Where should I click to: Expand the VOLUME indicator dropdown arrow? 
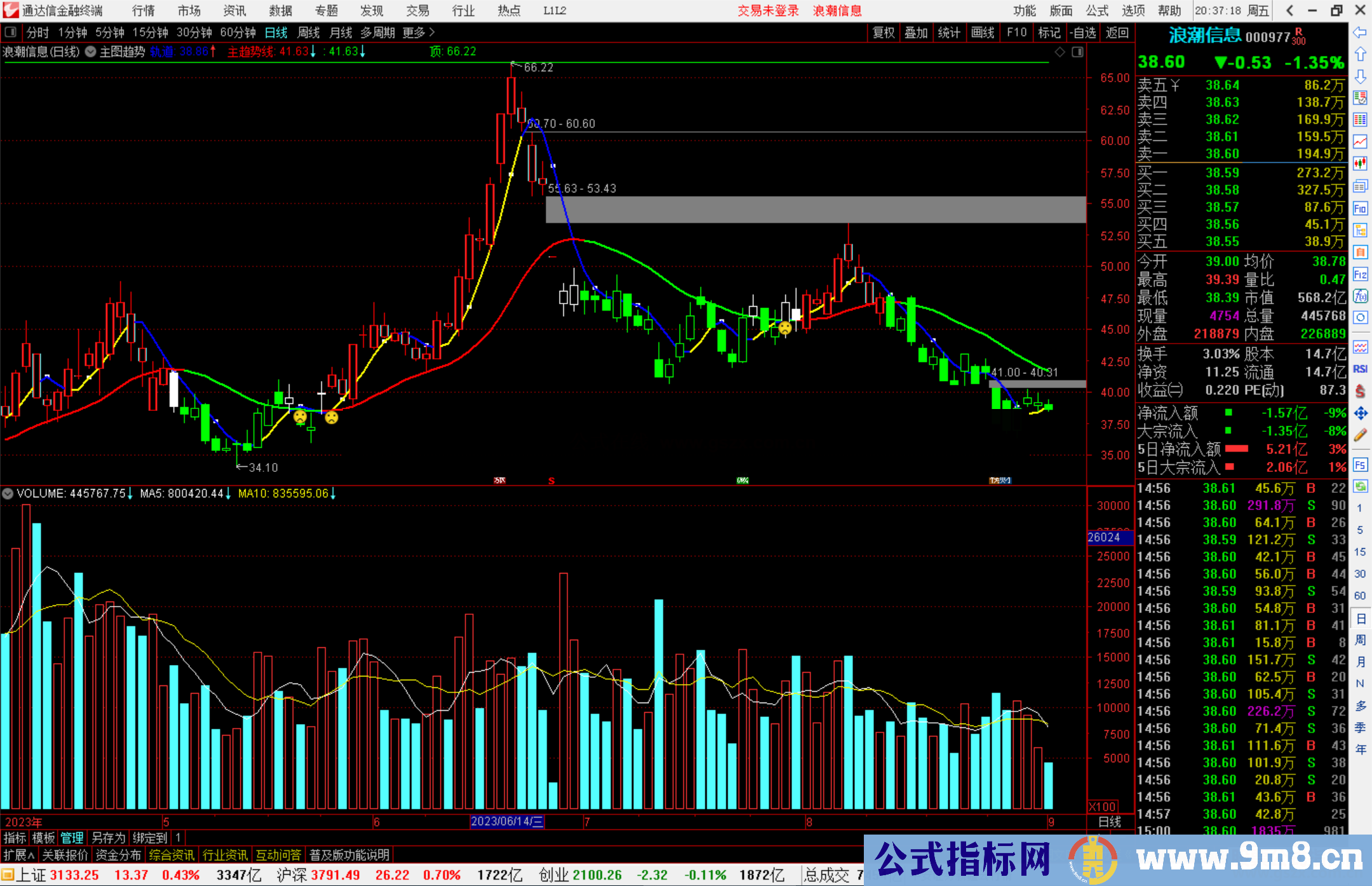(x=8, y=493)
